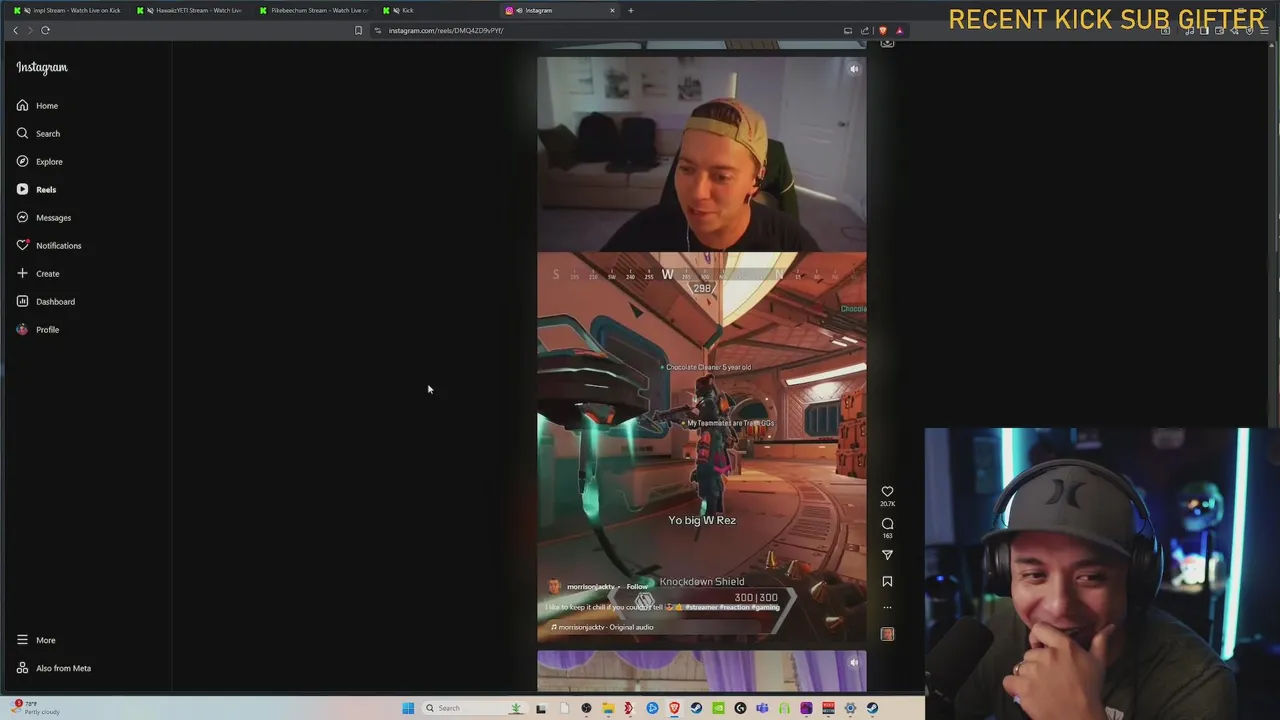Open Microsoft Teams from the taskbar
Image resolution: width=1280 pixels, height=720 pixels.
point(762,708)
